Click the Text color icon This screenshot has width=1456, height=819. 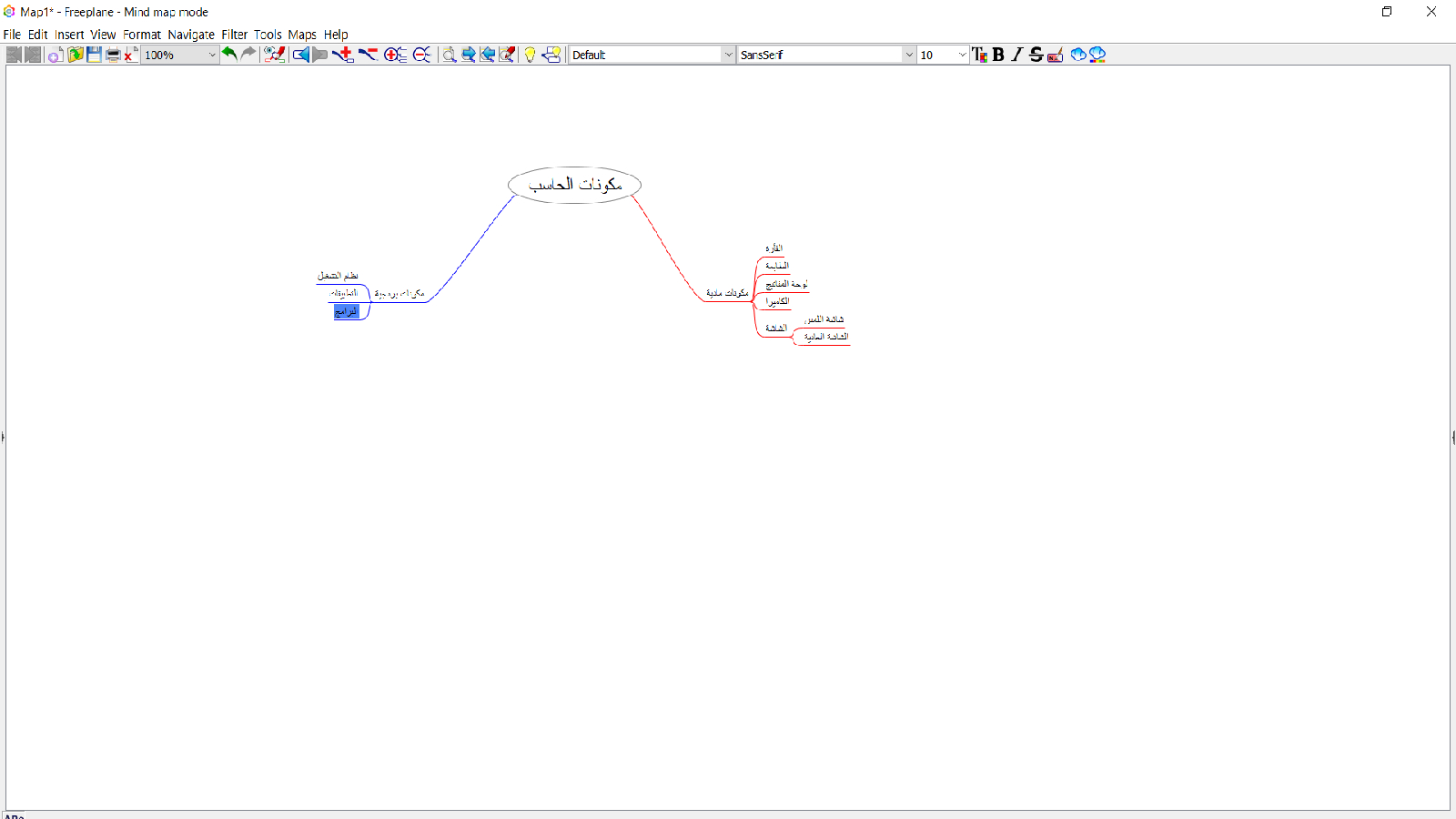979,55
